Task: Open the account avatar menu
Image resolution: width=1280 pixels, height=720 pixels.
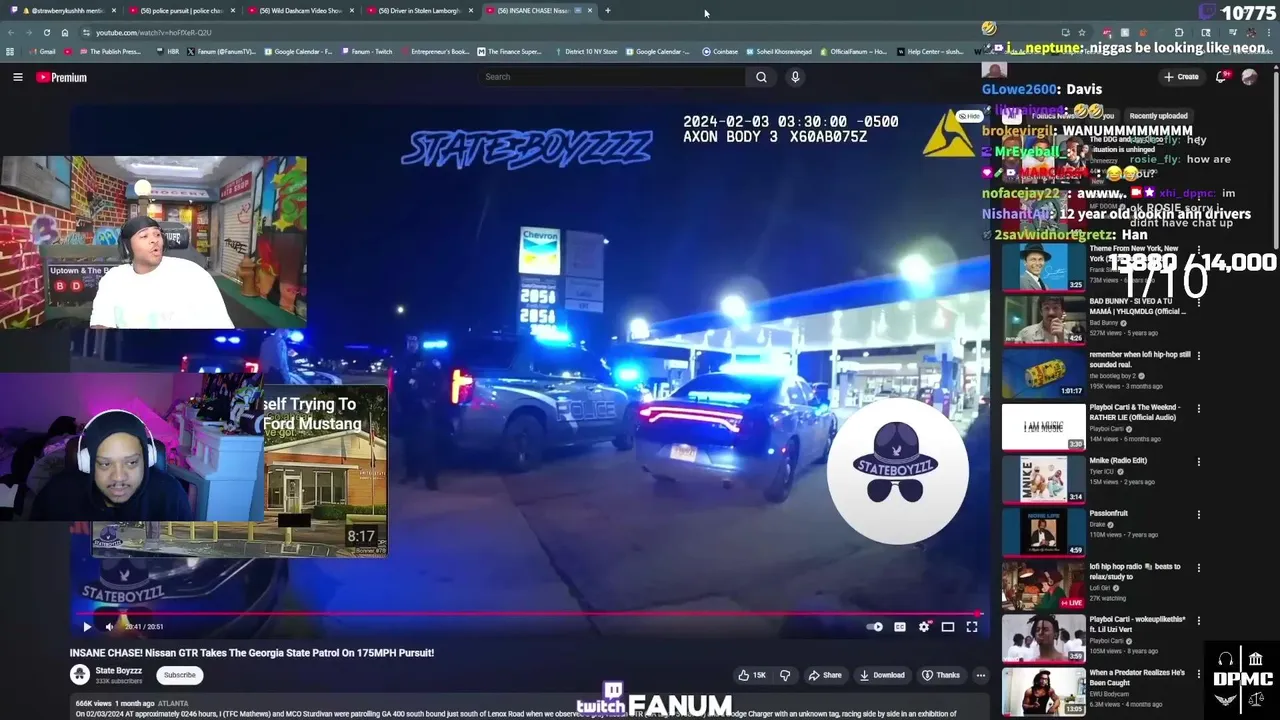Action: click(1249, 77)
